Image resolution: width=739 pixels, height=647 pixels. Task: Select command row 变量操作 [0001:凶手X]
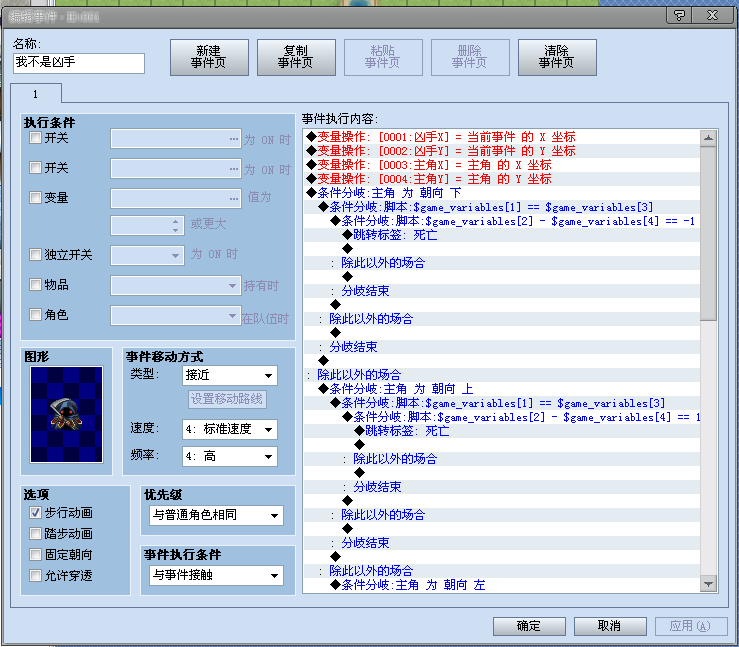pos(501,137)
